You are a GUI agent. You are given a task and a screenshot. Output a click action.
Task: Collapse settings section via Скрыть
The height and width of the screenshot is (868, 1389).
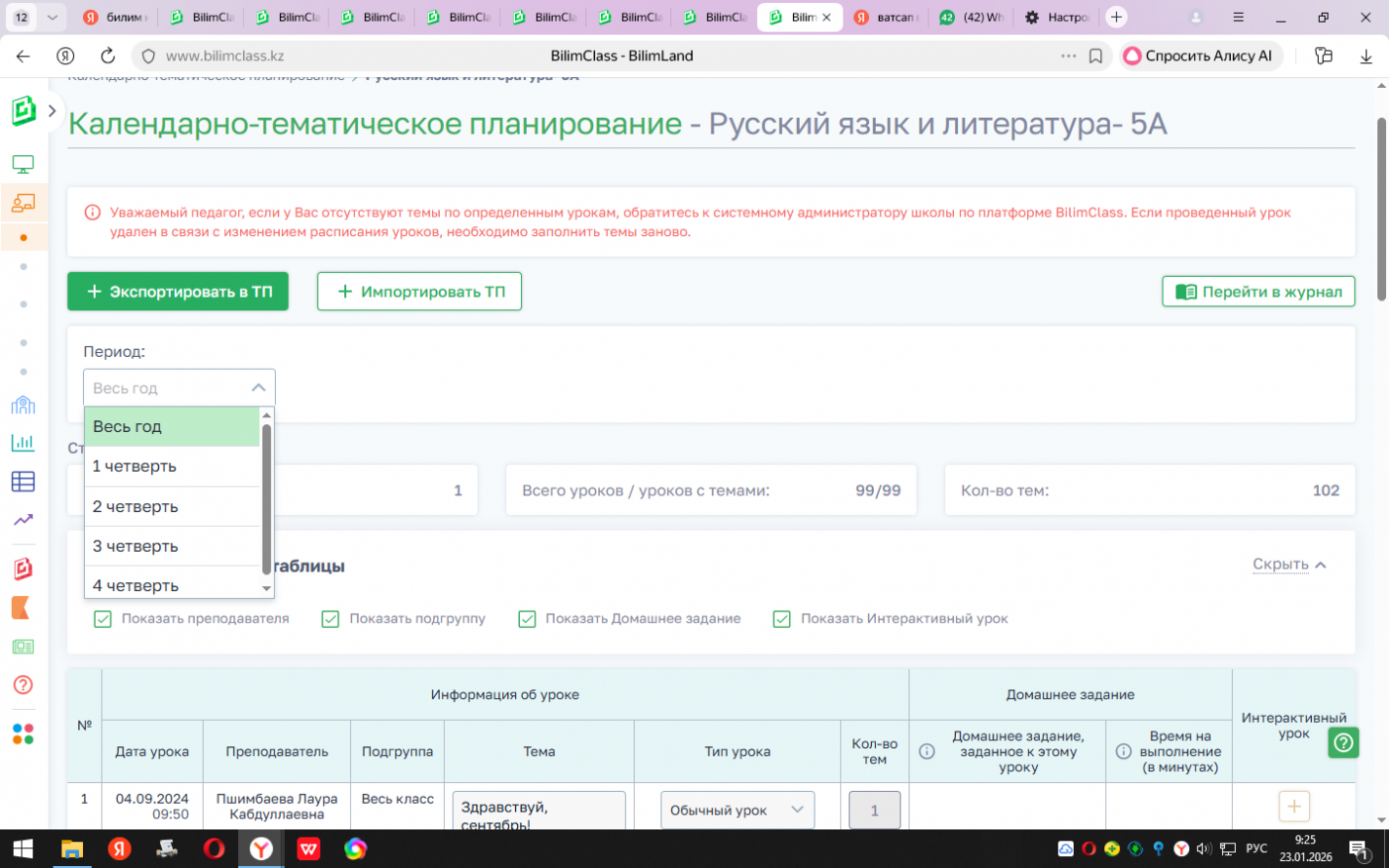1289,565
